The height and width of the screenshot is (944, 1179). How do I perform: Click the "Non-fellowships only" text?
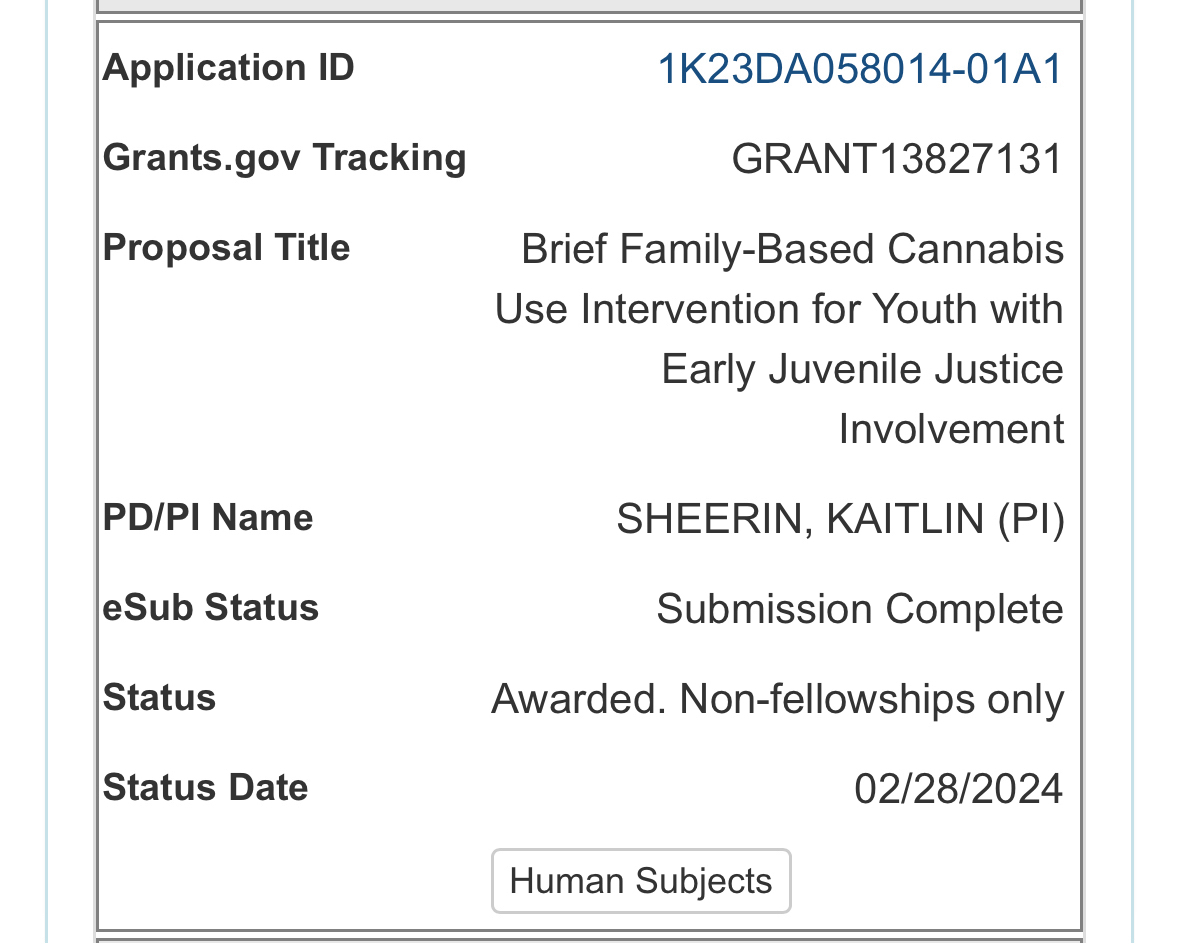(871, 699)
